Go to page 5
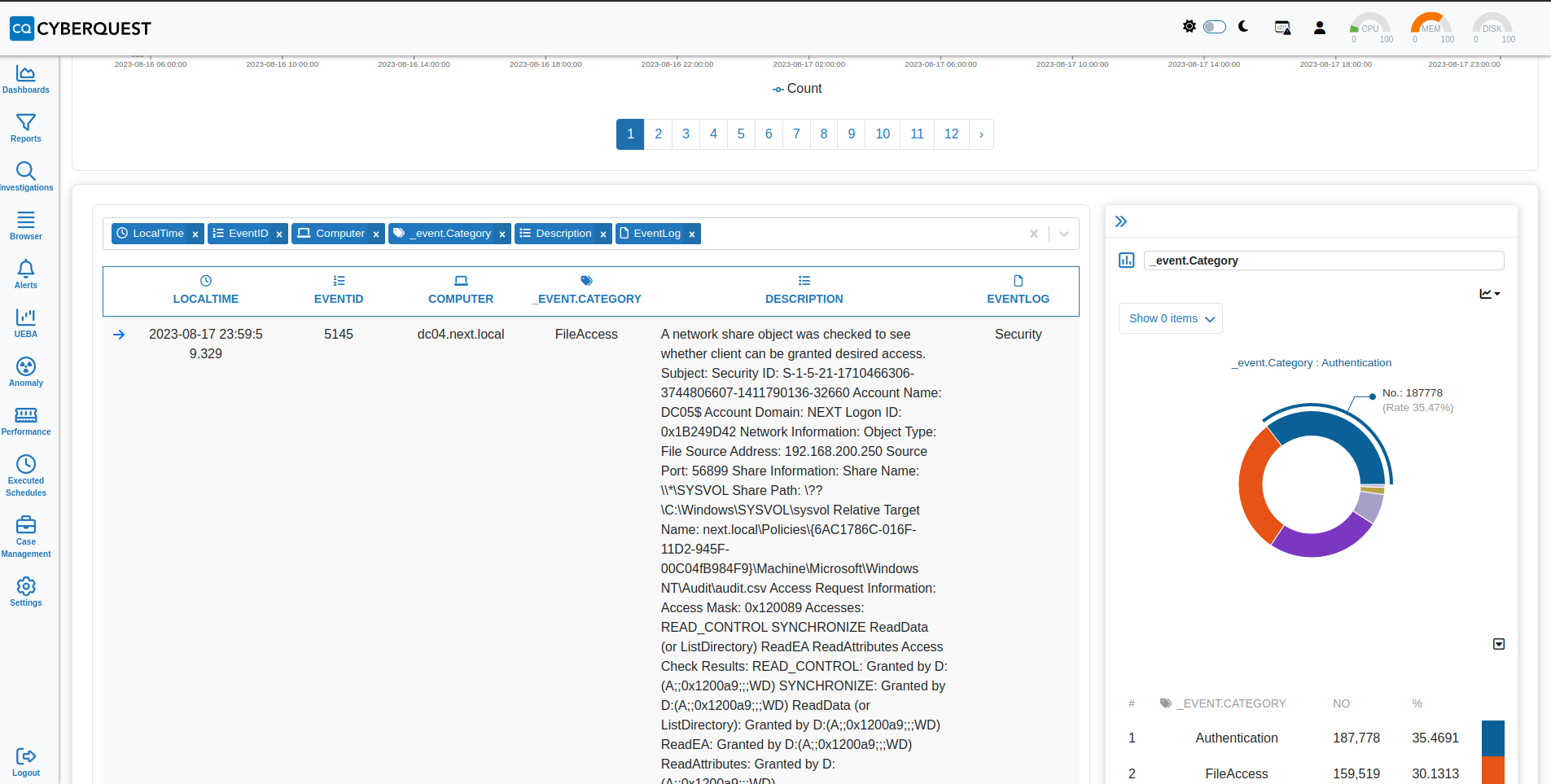The width and height of the screenshot is (1551, 784). pos(741,134)
